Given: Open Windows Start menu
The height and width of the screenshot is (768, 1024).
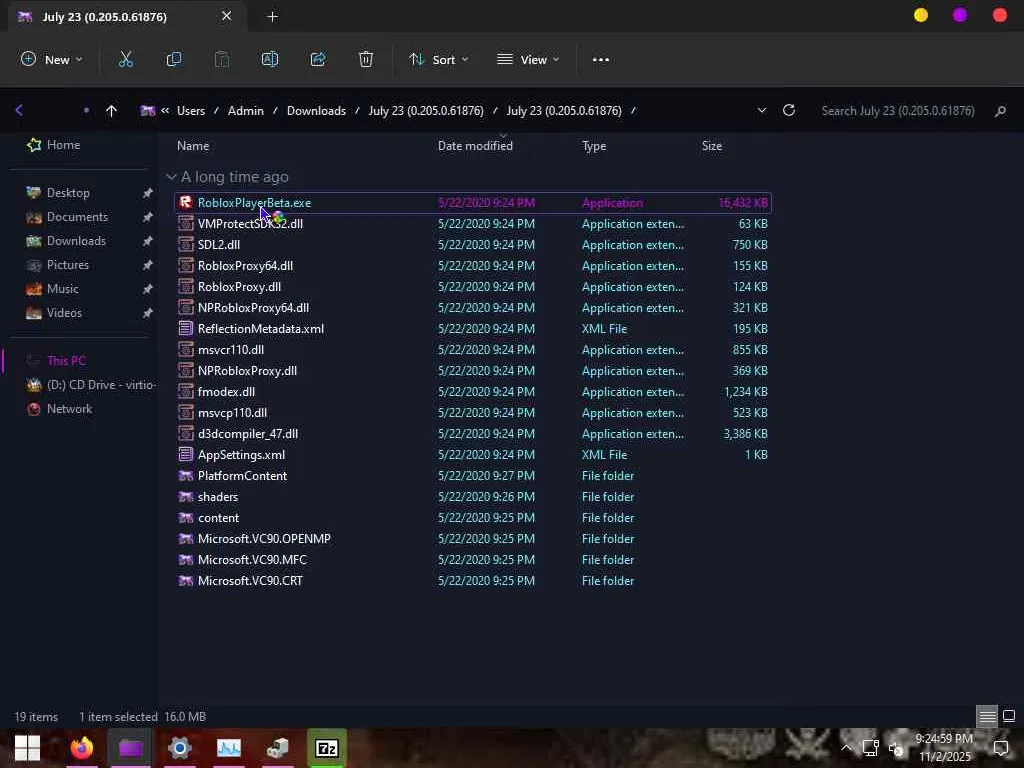Looking at the screenshot, I should click(27, 748).
